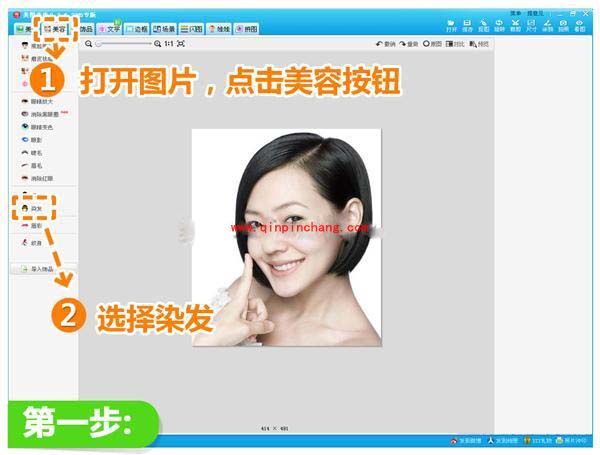The width and height of the screenshot is (600, 455).
Task: Select the 消除红眼 red-eye removal tool
Action: coord(37,178)
